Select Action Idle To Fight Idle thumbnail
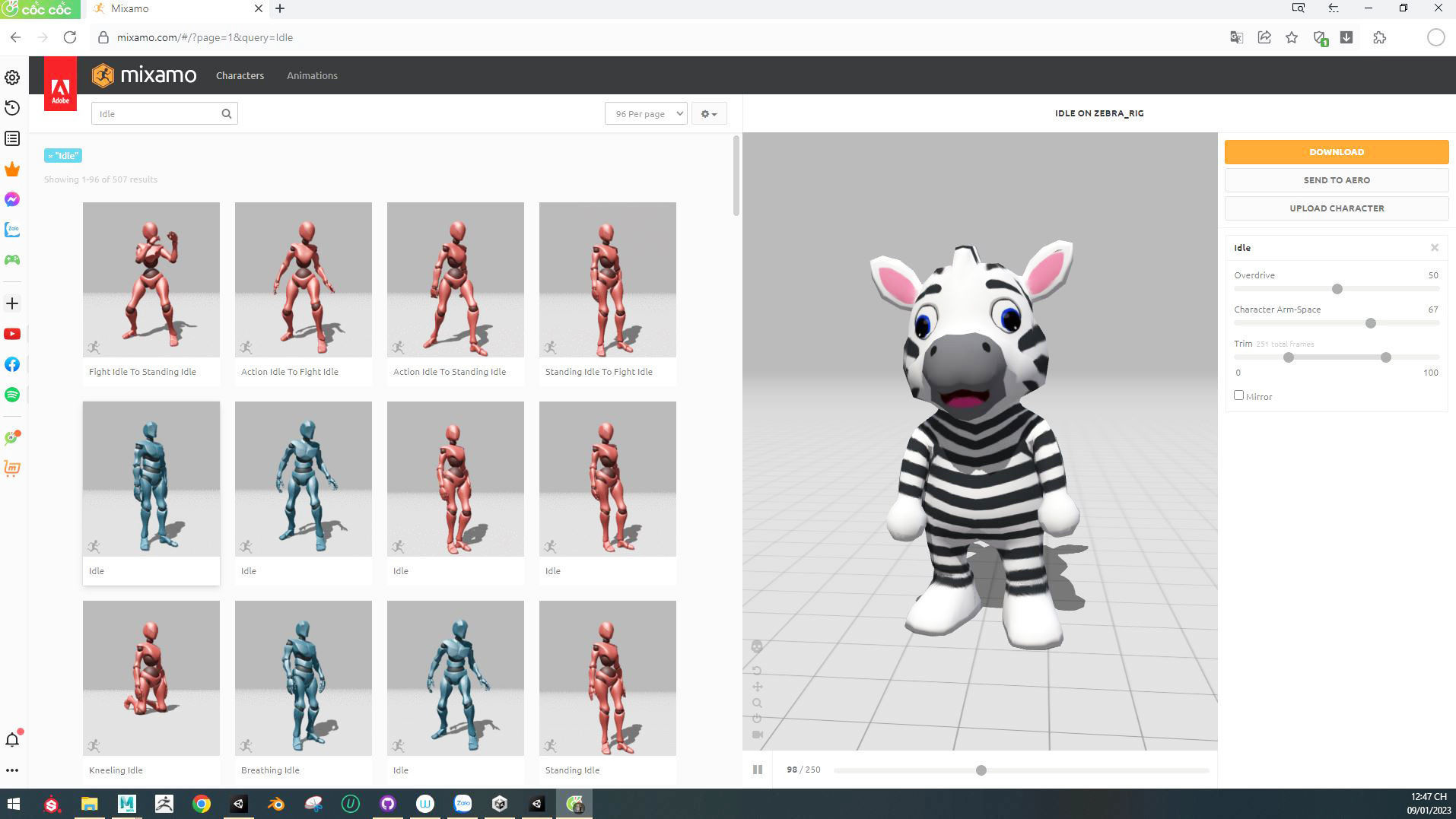 [304, 280]
